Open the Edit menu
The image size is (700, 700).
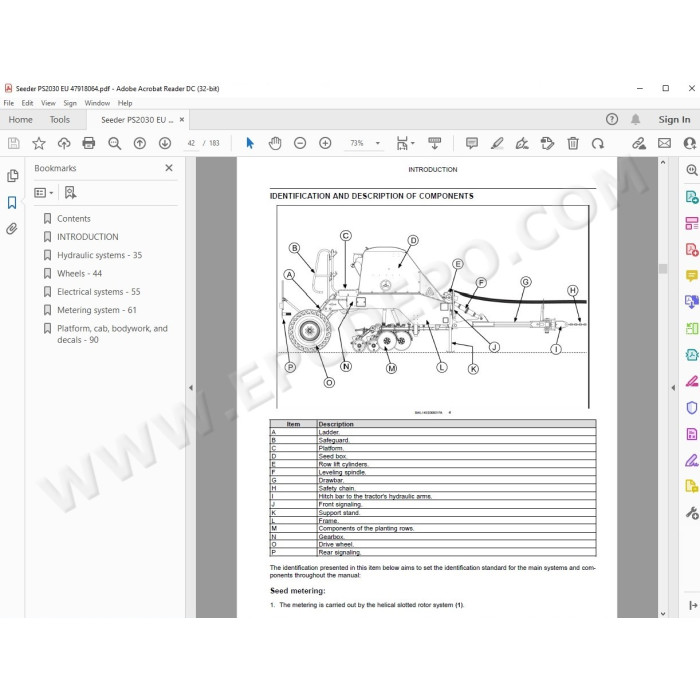point(27,103)
